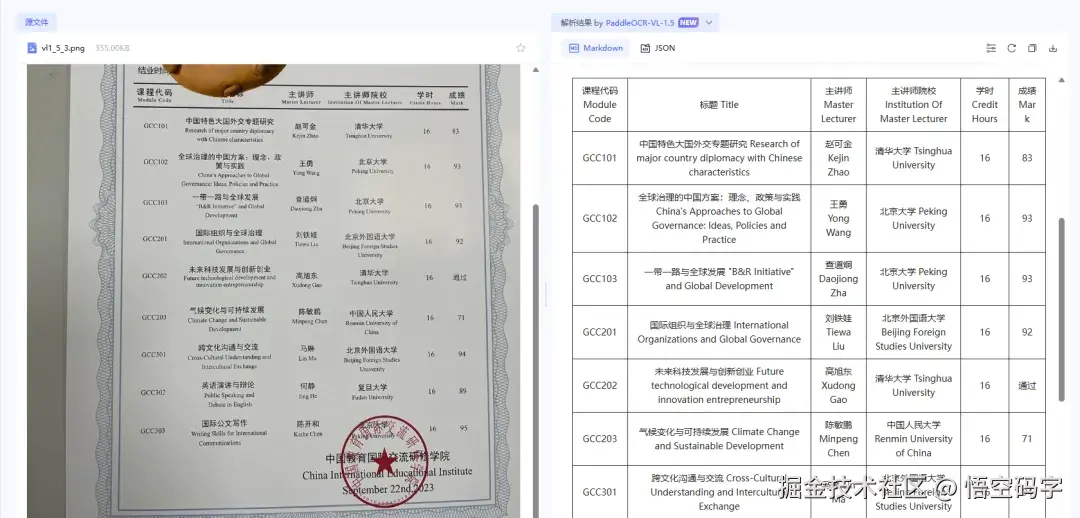1080x518 pixels.
Task: Click the Beijing Foreign Studies University cell in GCC201 row
Action: 913,332
